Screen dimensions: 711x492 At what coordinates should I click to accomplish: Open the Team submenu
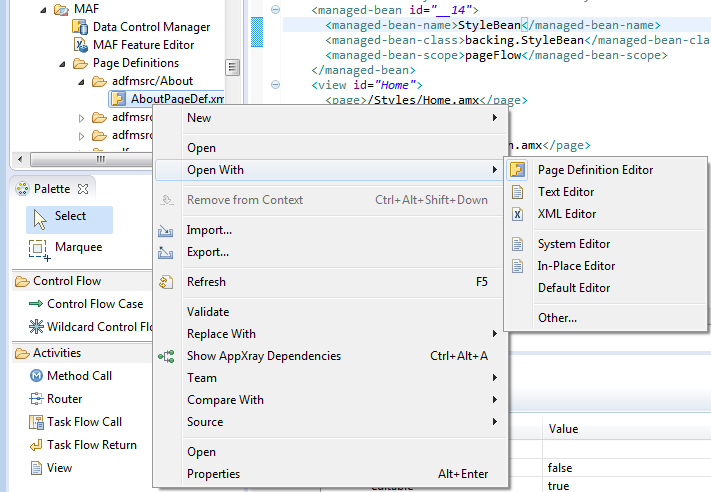point(331,378)
